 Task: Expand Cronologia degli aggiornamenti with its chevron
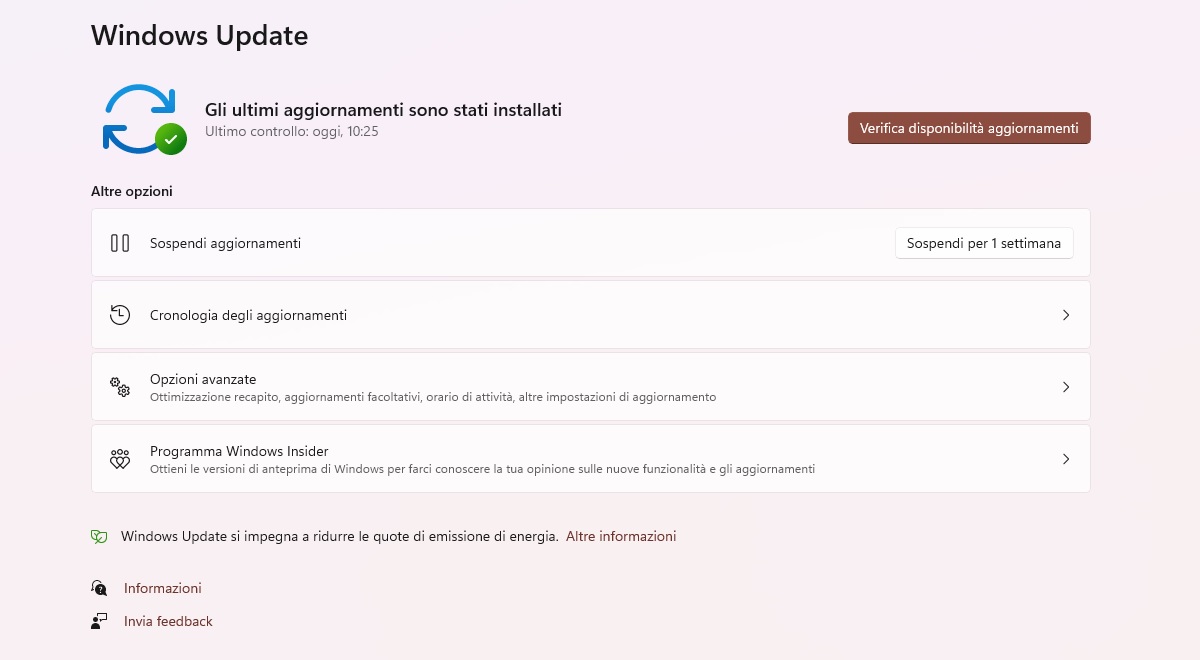[x=1066, y=315]
